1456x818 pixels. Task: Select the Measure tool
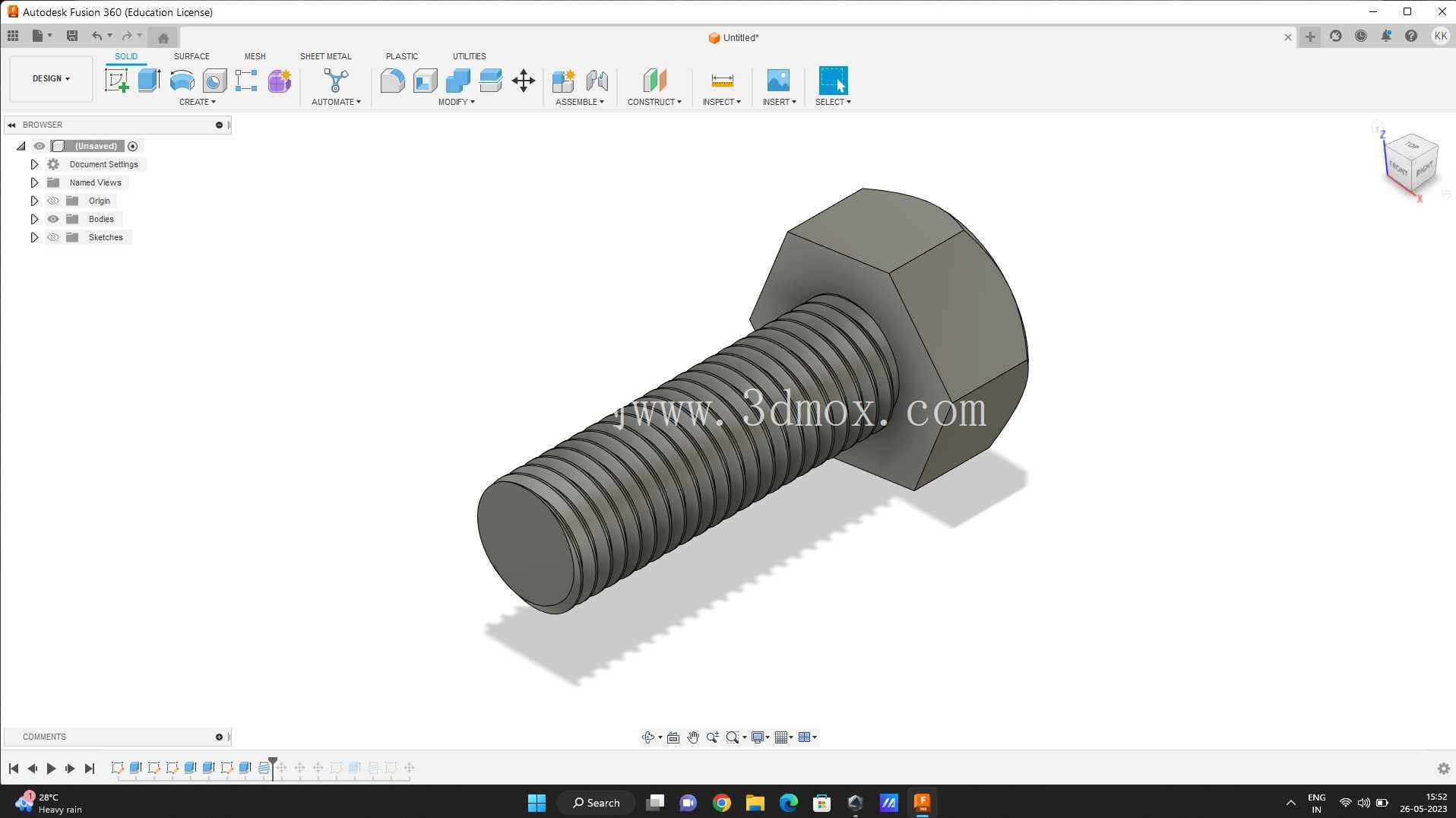click(722, 81)
